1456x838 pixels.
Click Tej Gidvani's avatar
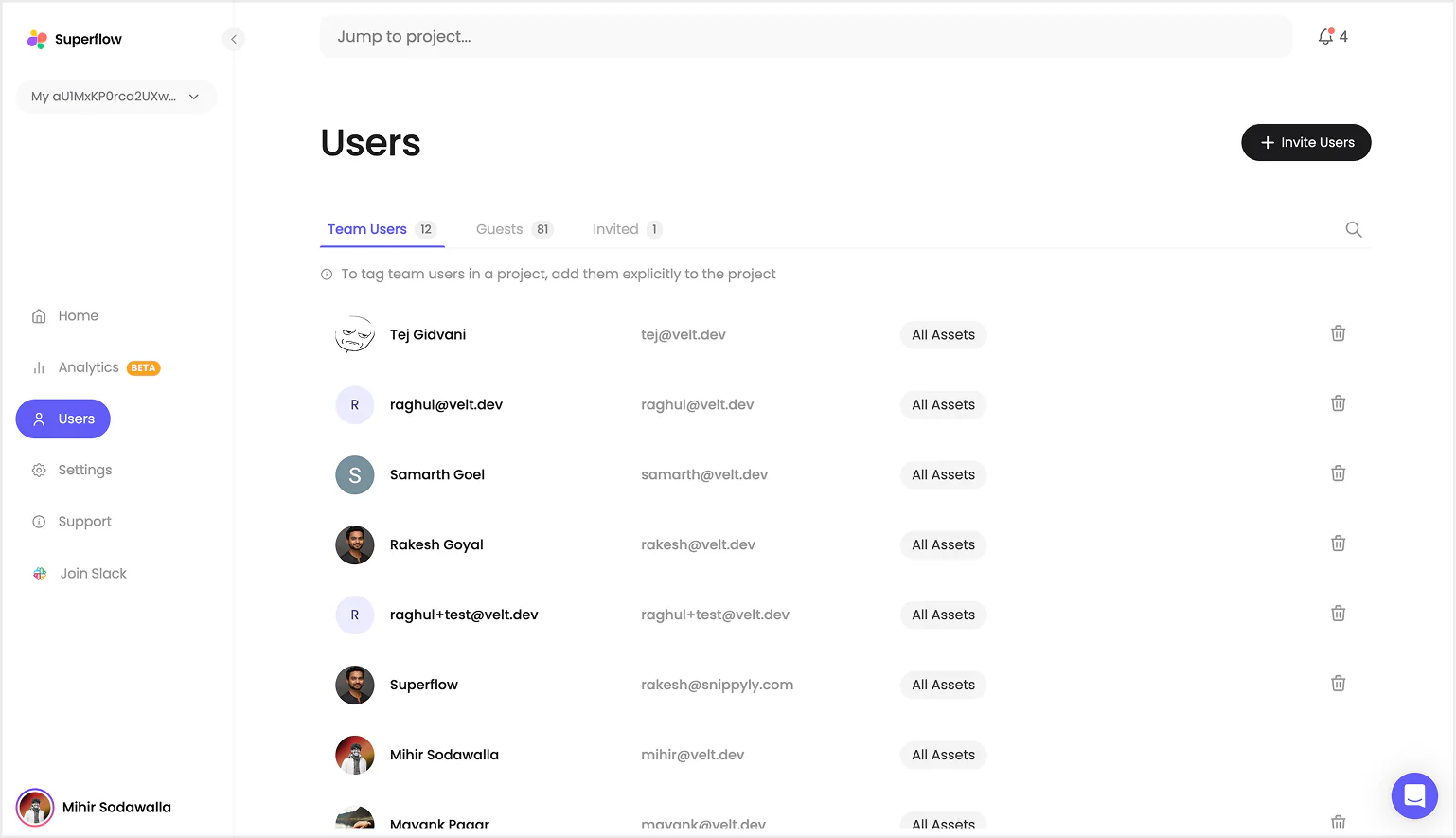pyautogui.click(x=355, y=334)
